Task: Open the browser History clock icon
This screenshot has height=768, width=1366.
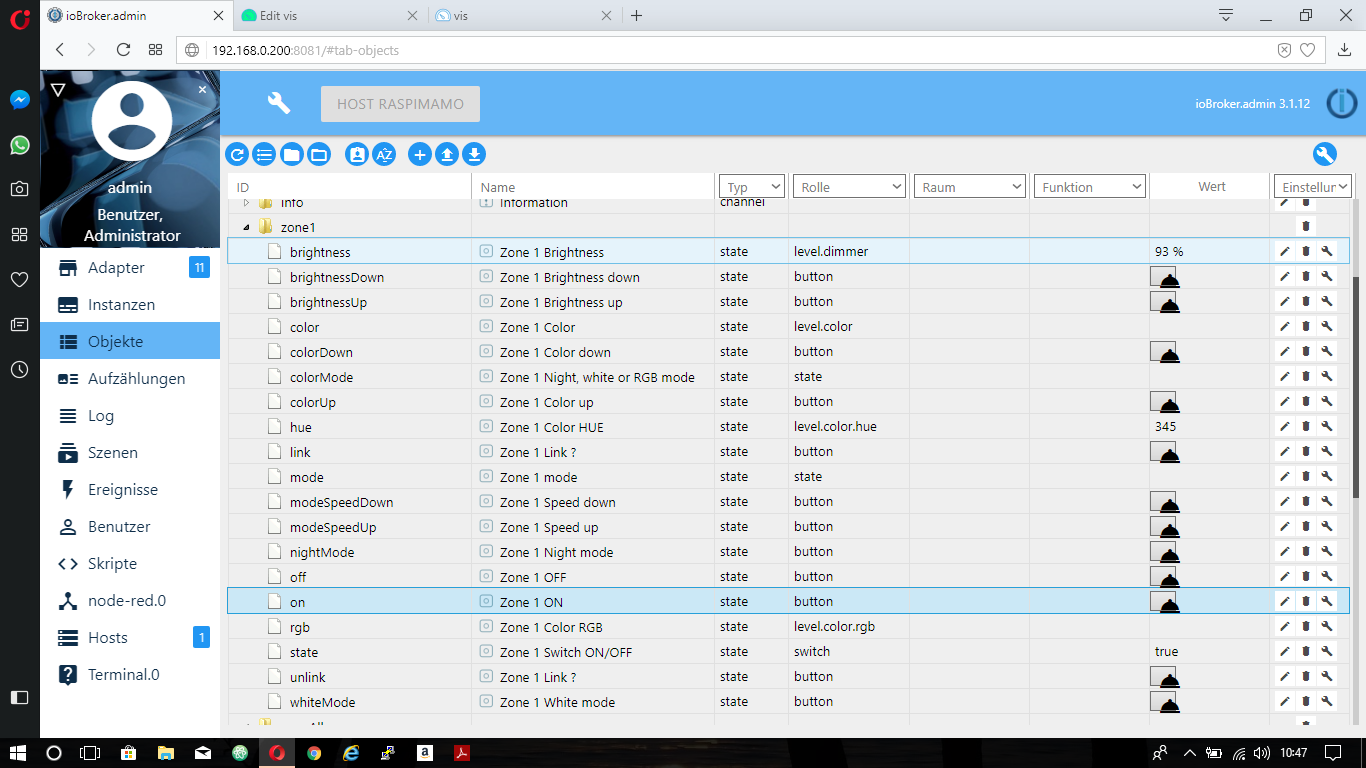Action: (20, 369)
